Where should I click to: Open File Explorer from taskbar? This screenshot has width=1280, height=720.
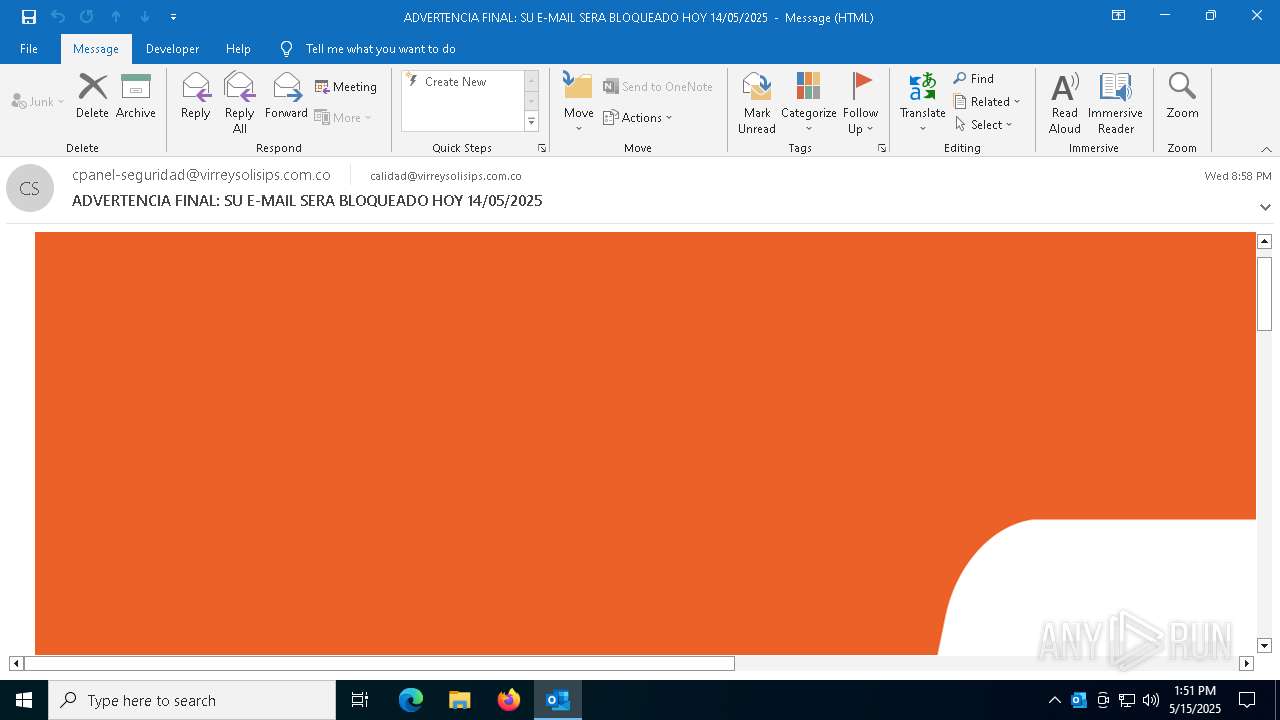[x=460, y=700]
